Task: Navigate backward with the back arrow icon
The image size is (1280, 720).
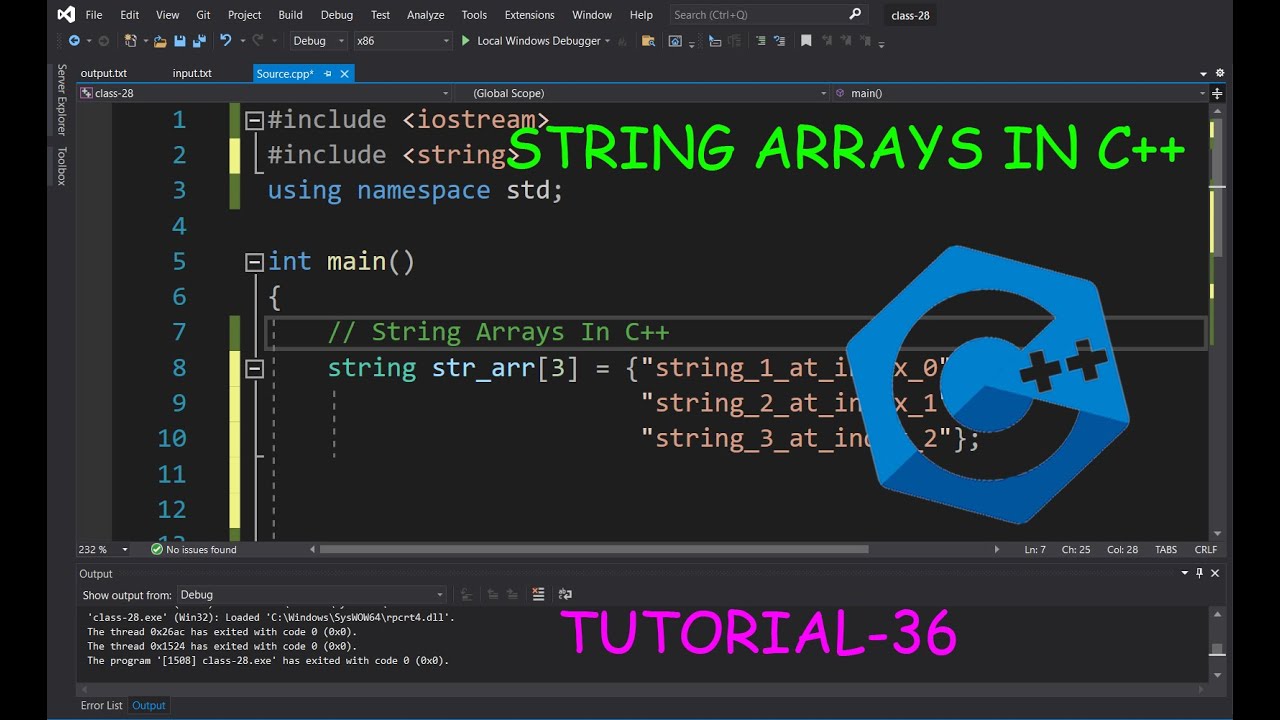Action: [74, 41]
